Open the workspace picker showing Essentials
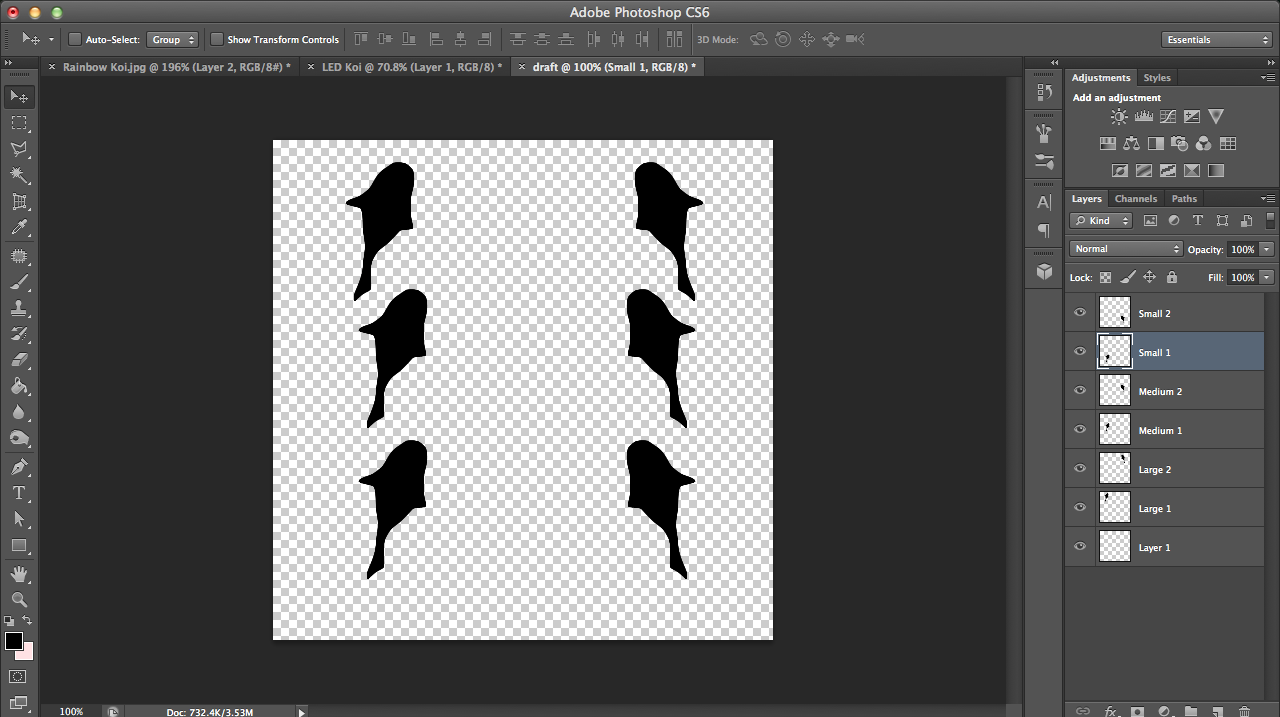This screenshot has width=1280, height=717. tap(1216, 39)
